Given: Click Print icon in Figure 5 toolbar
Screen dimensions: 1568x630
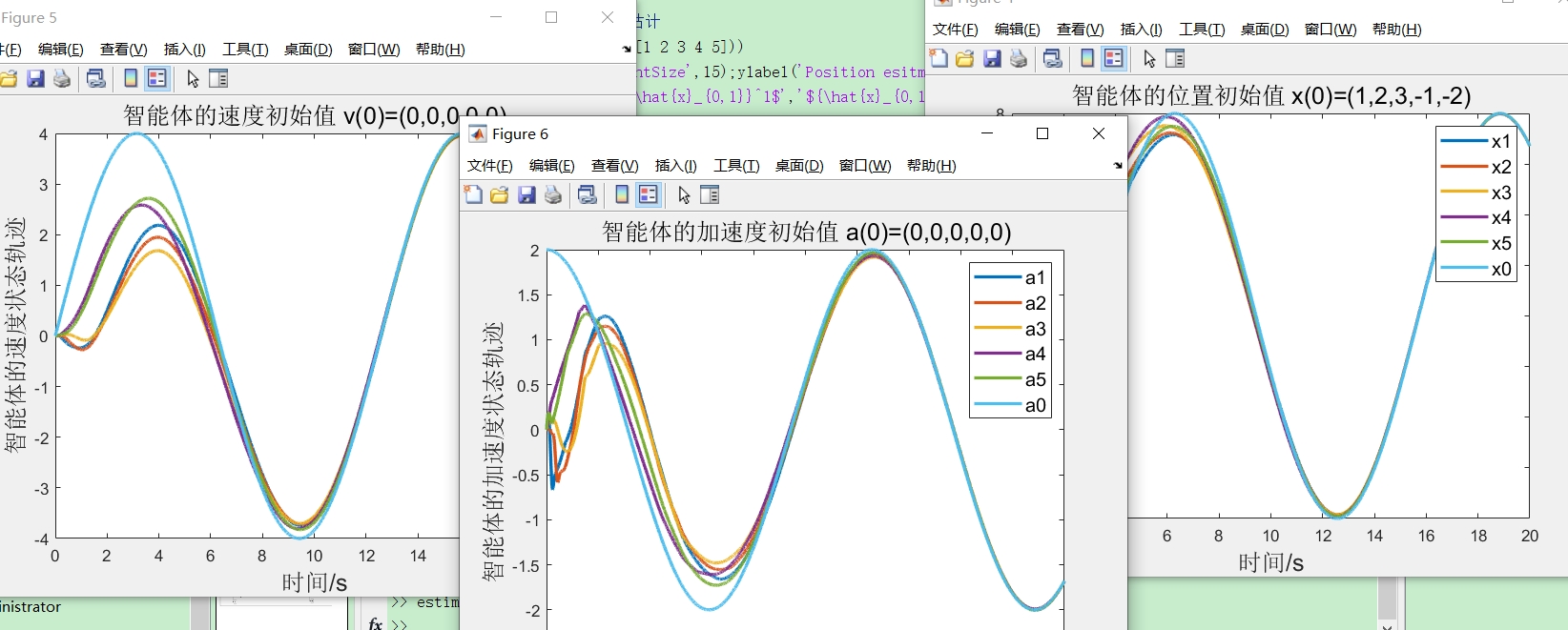Looking at the screenshot, I should point(62,78).
